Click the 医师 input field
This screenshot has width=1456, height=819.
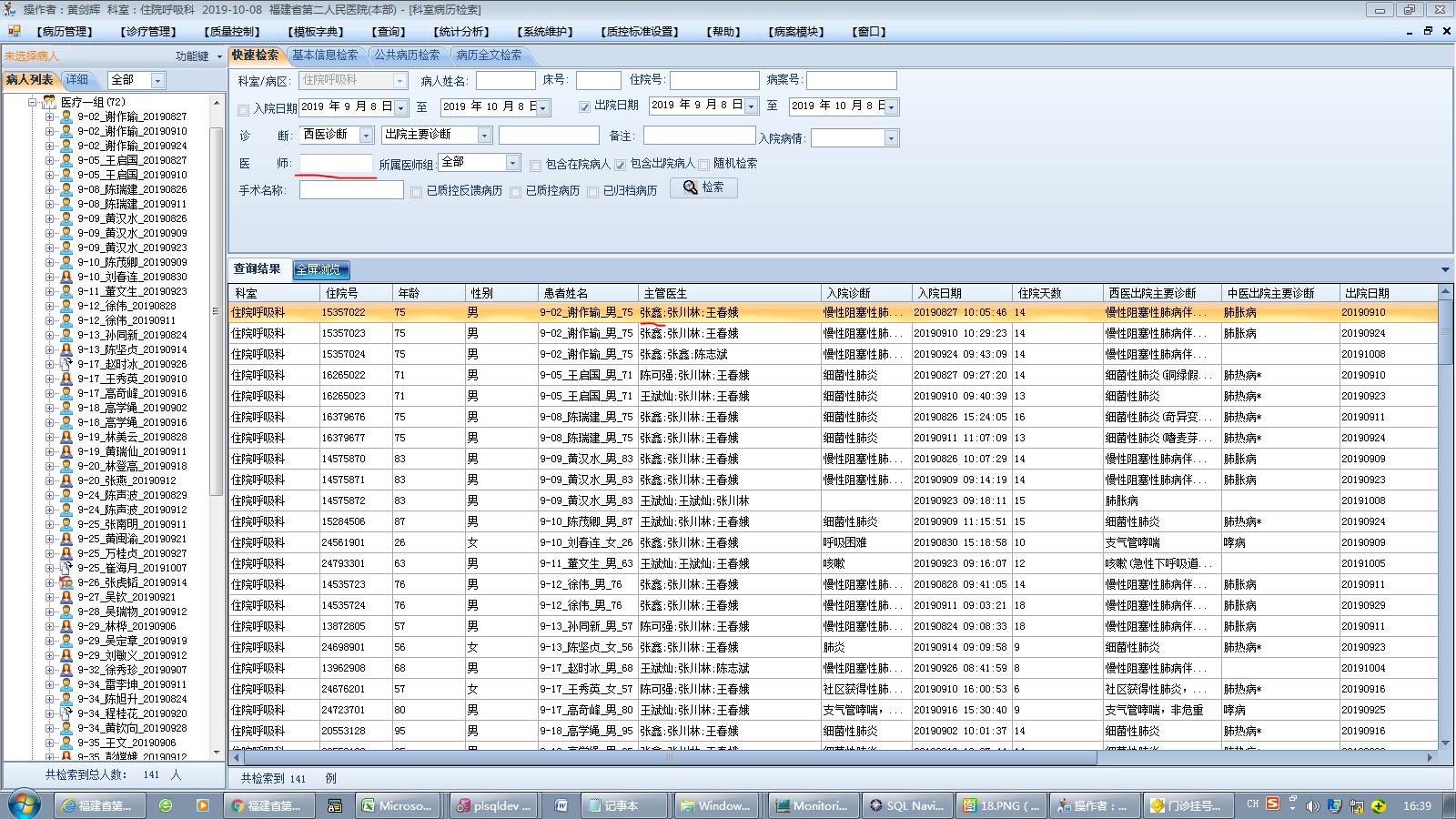(x=336, y=163)
